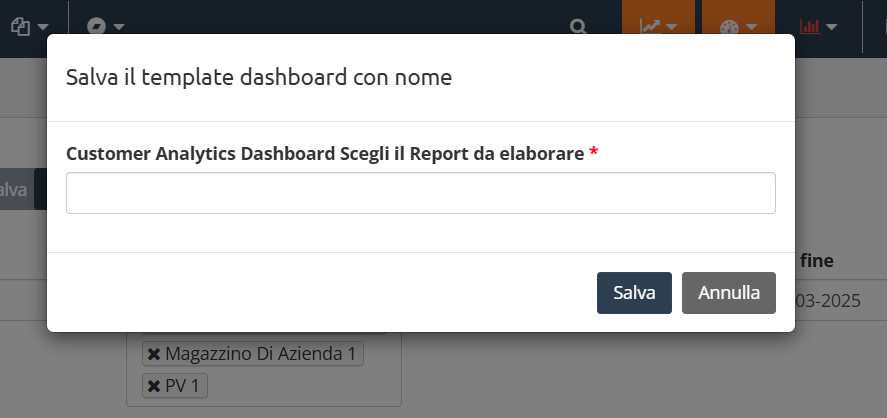Click the Customer Analytics Dashboard field label
Viewport: 887px width, 418px height.
pos(324,153)
